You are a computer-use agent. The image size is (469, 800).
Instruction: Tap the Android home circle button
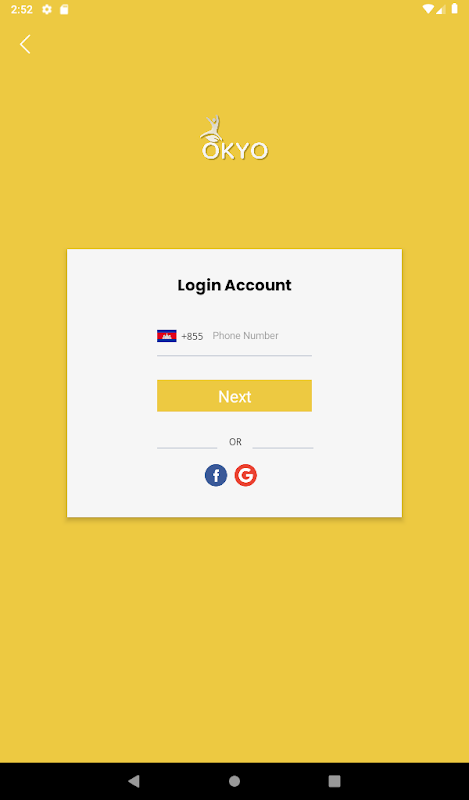coord(234,781)
